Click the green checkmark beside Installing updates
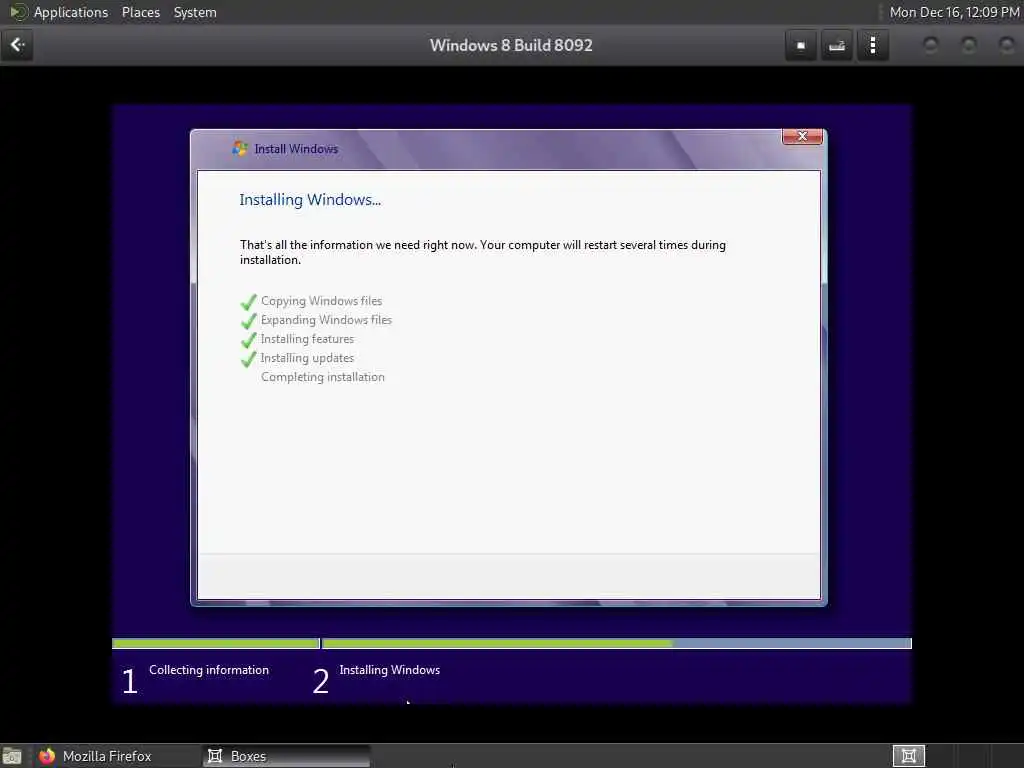1024x768 pixels. point(248,359)
